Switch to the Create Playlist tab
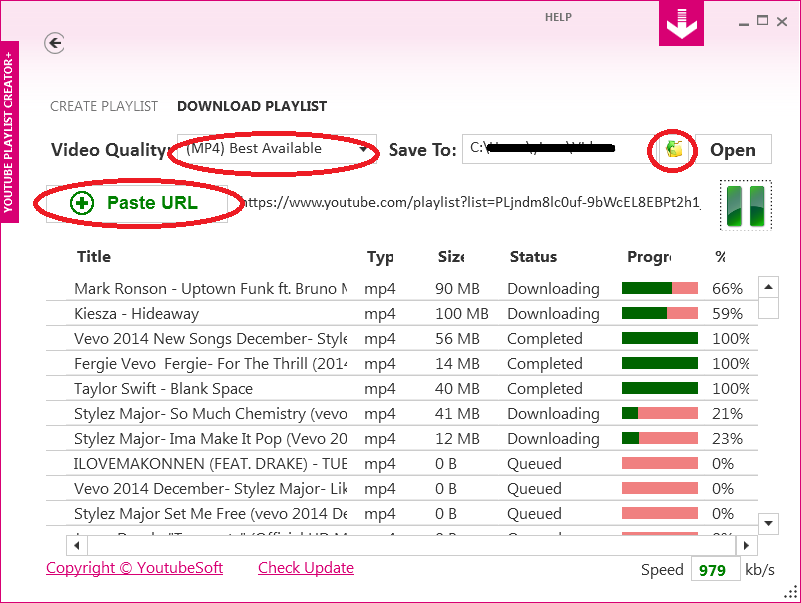The width and height of the screenshot is (801, 603). [x=104, y=106]
